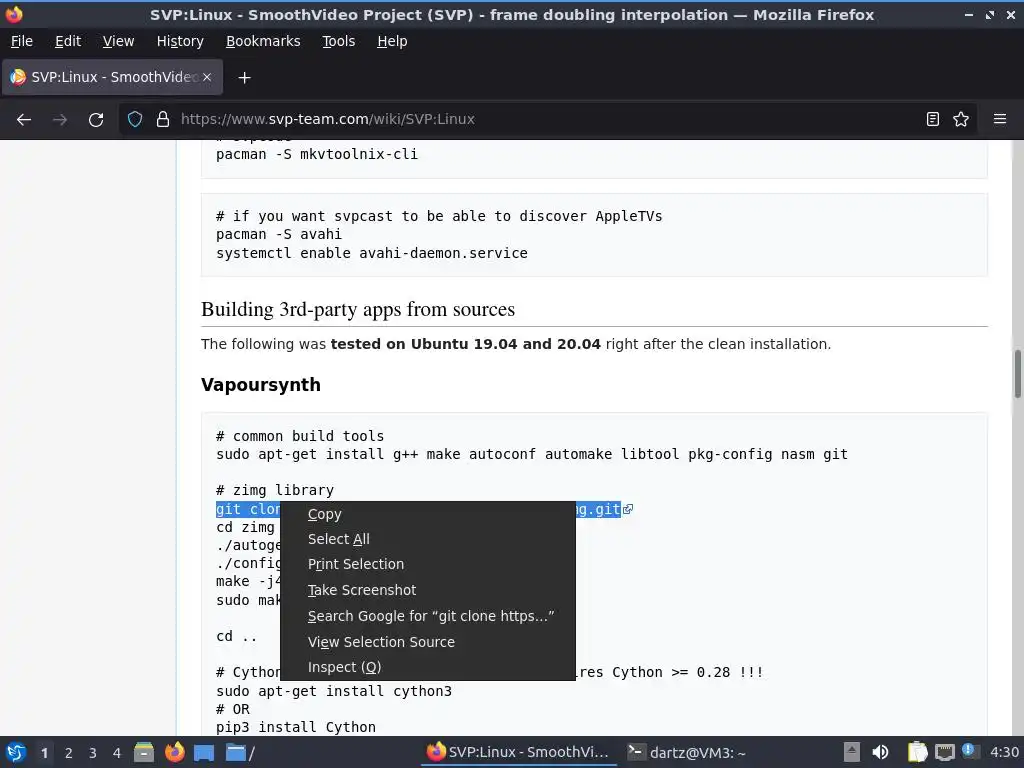The height and width of the screenshot is (768, 1024).
Task: Click the "# common build tools" comment
Action: [x=300, y=436]
